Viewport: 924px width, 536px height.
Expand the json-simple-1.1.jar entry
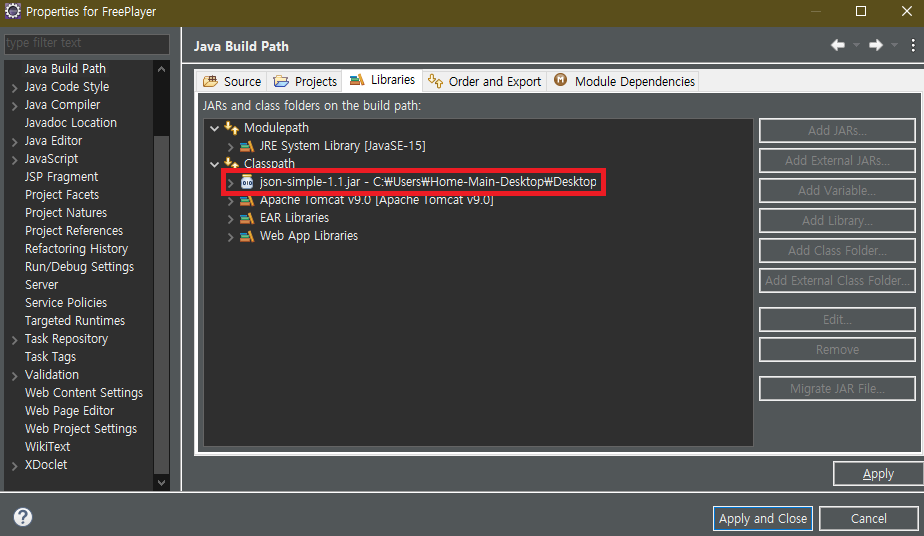point(230,183)
